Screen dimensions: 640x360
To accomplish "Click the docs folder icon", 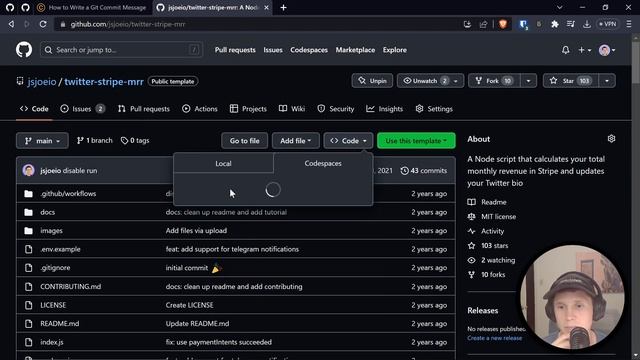I will pos(28,212).
